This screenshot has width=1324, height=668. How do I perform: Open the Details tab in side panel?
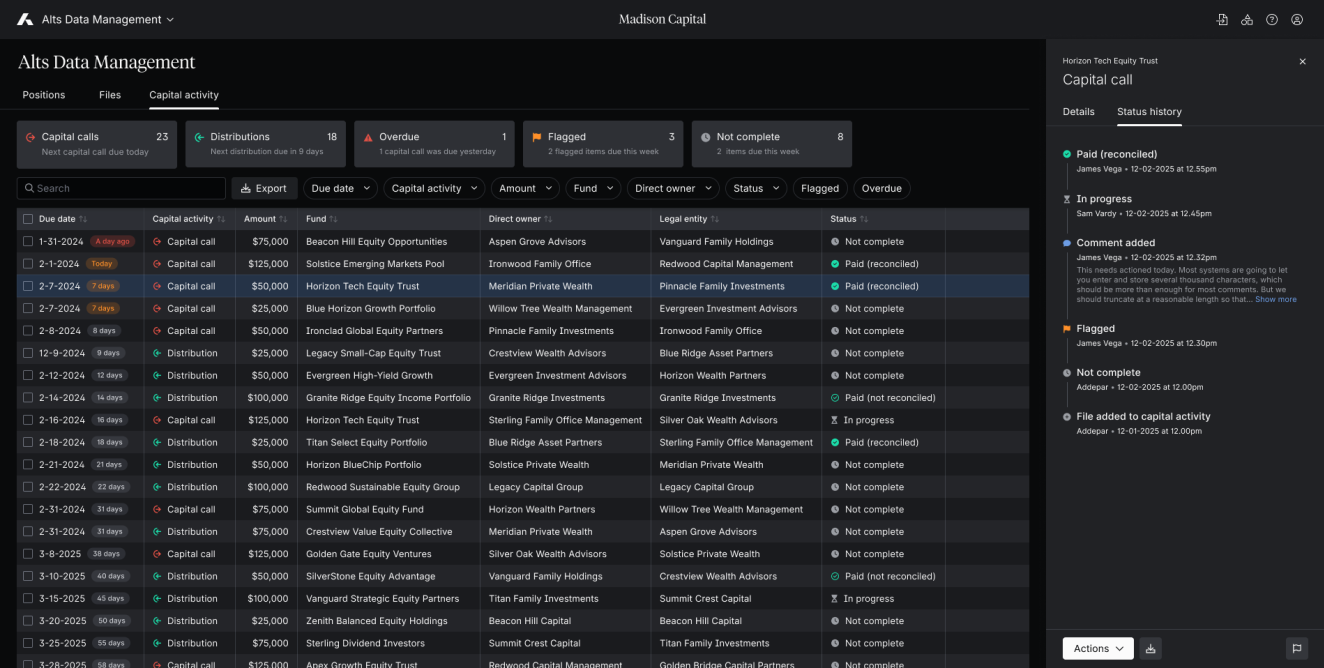tap(1078, 112)
